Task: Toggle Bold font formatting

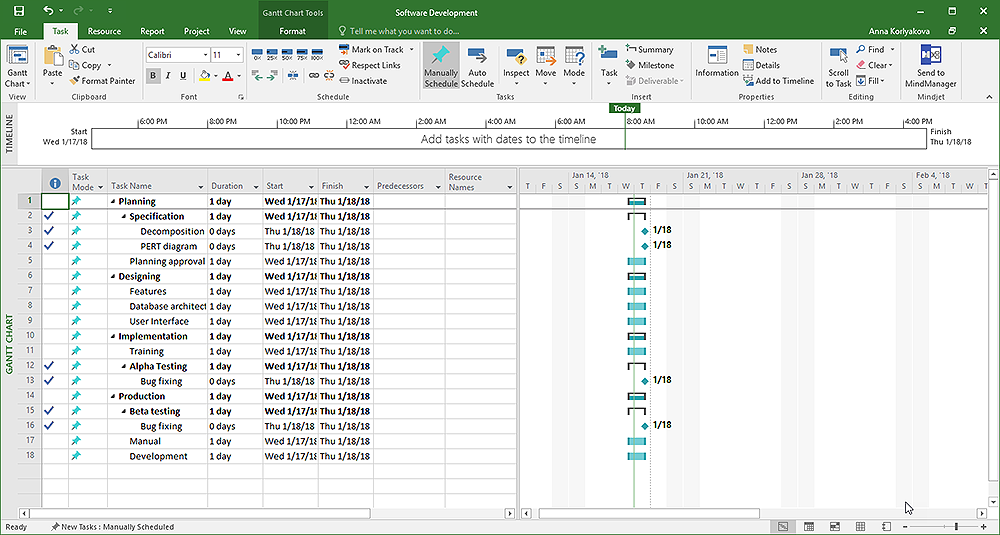Action: click(x=153, y=76)
